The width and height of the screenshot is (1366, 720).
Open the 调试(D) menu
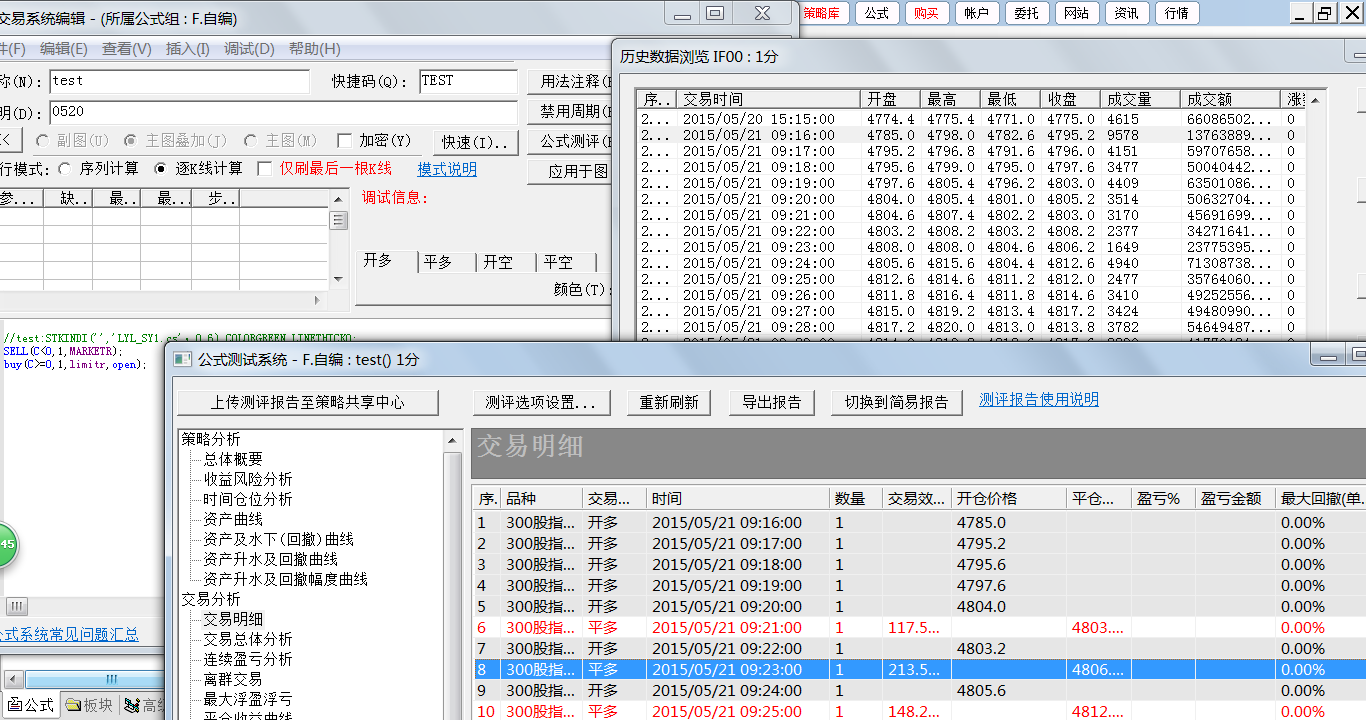[249, 49]
